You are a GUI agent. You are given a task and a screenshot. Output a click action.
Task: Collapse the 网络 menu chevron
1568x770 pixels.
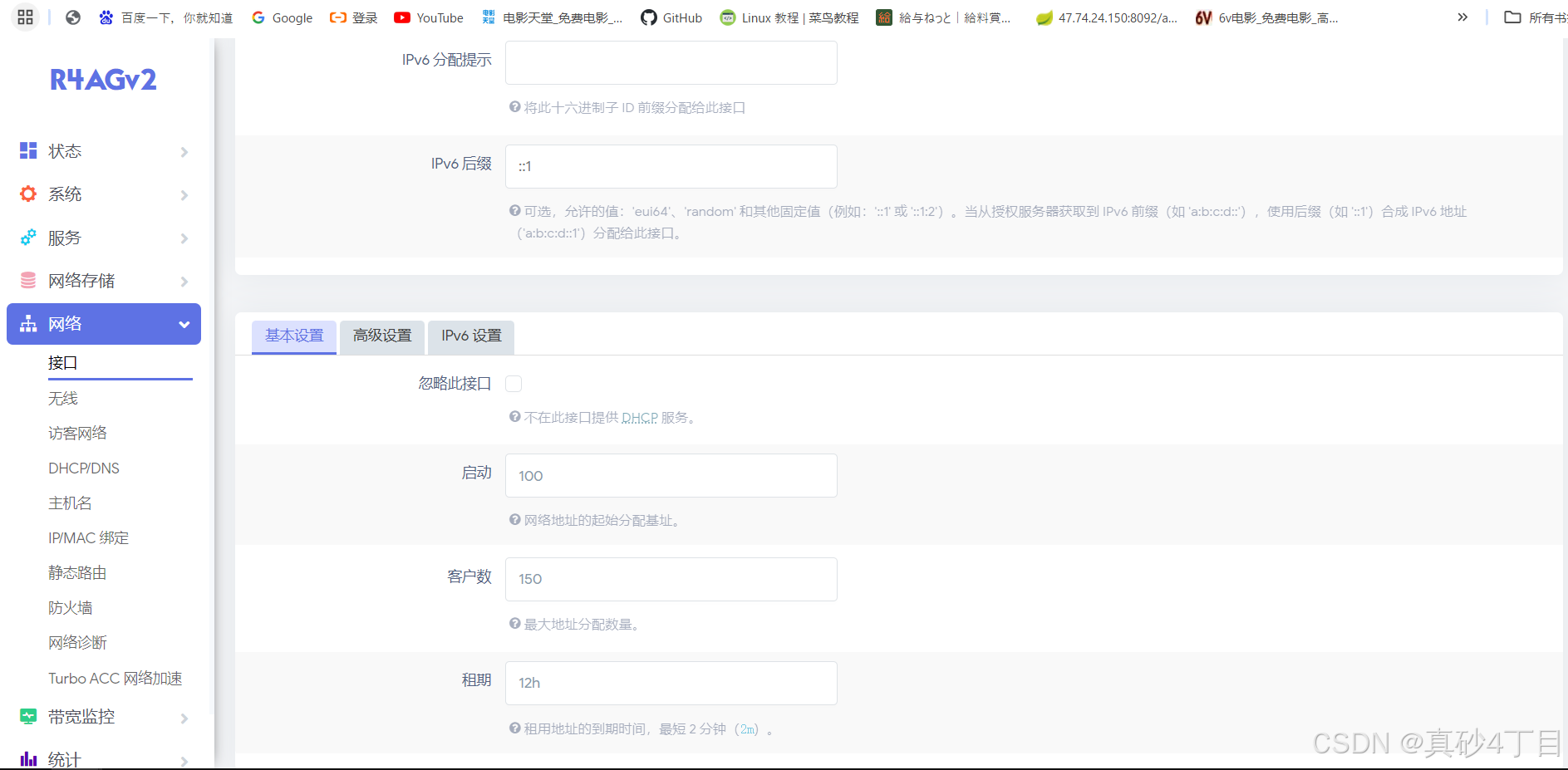pyautogui.click(x=184, y=325)
